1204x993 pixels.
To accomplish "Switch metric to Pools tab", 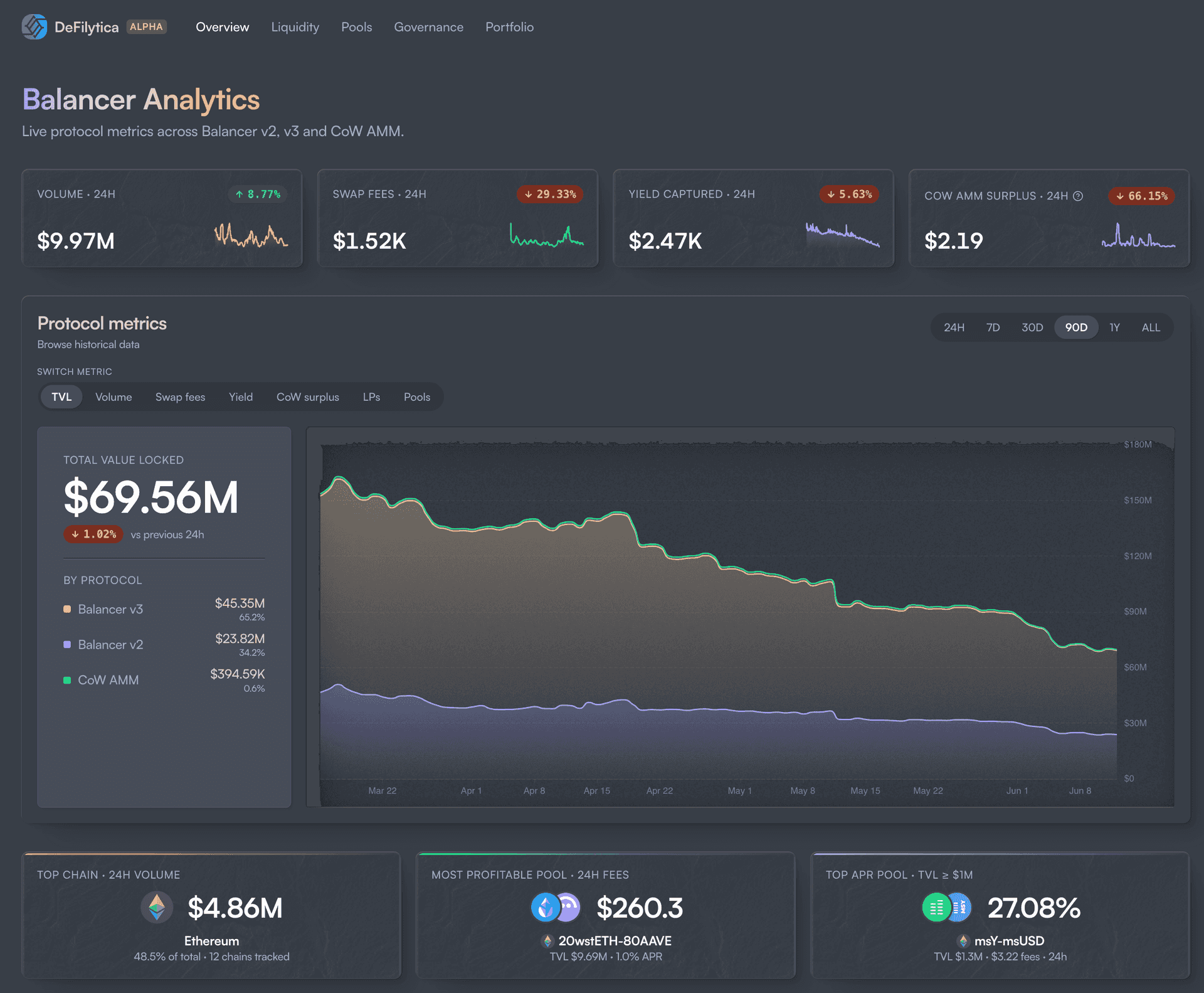I will click(x=417, y=397).
